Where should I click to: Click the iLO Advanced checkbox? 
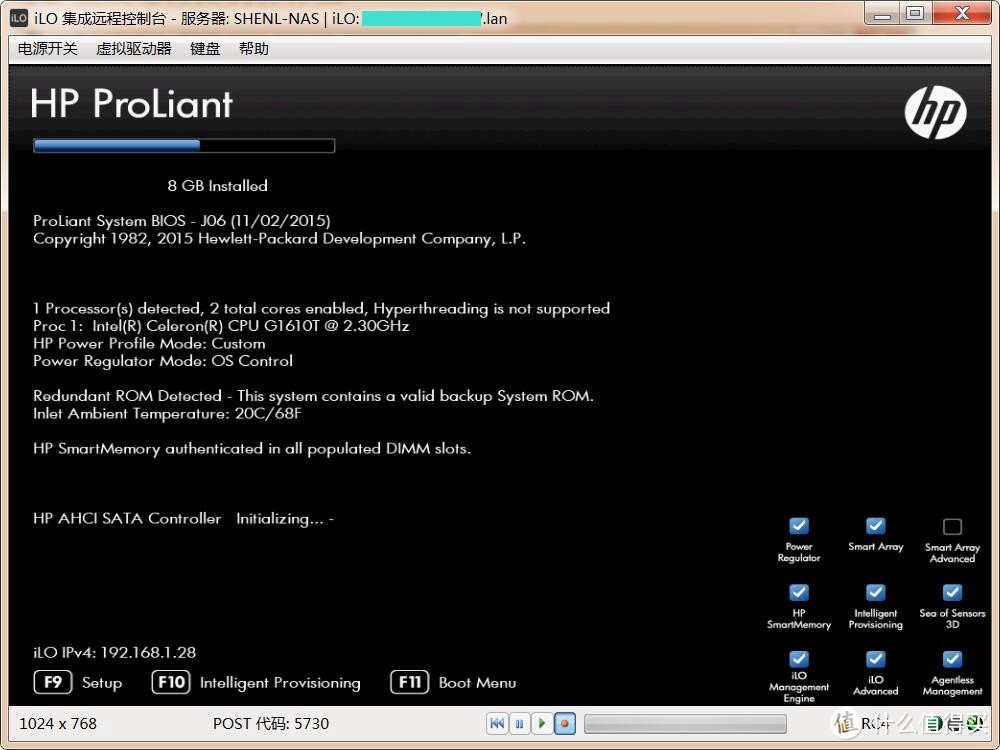pos(875,658)
